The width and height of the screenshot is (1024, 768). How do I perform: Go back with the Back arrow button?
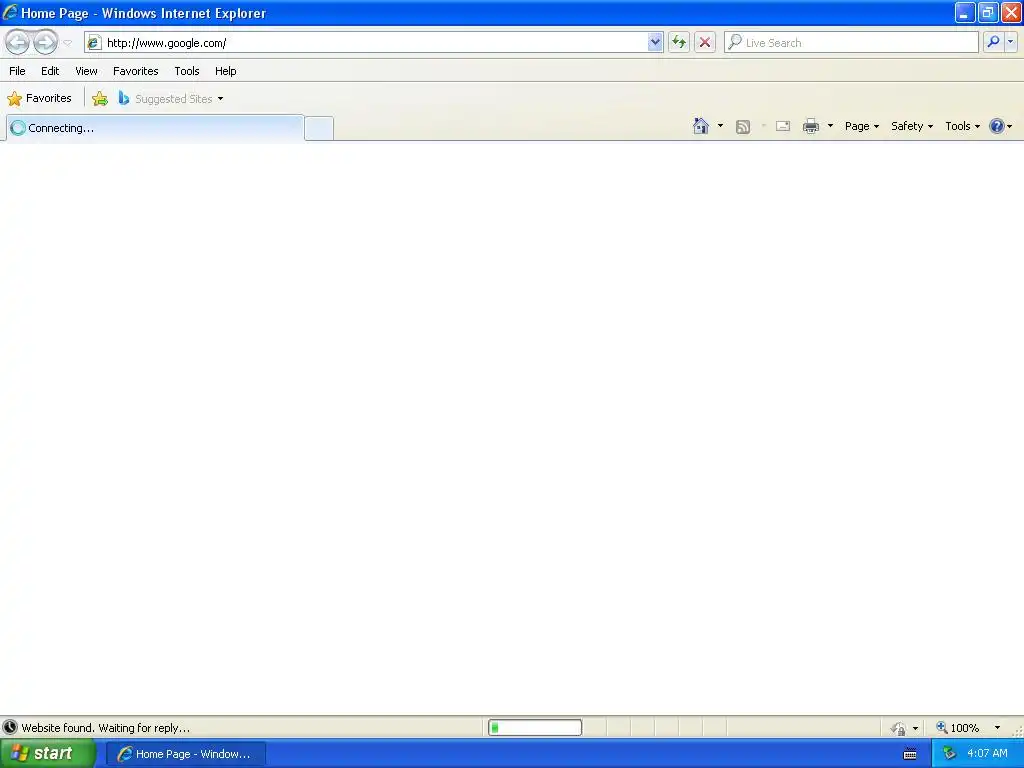coord(18,42)
